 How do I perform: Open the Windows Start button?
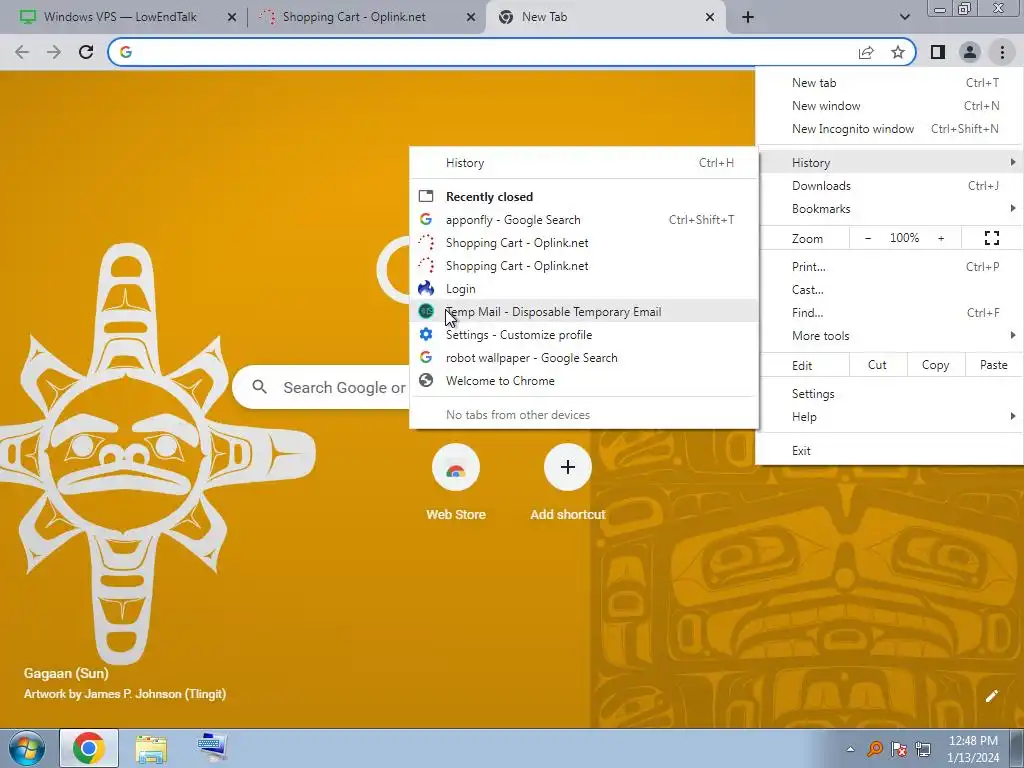coord(26,748)
